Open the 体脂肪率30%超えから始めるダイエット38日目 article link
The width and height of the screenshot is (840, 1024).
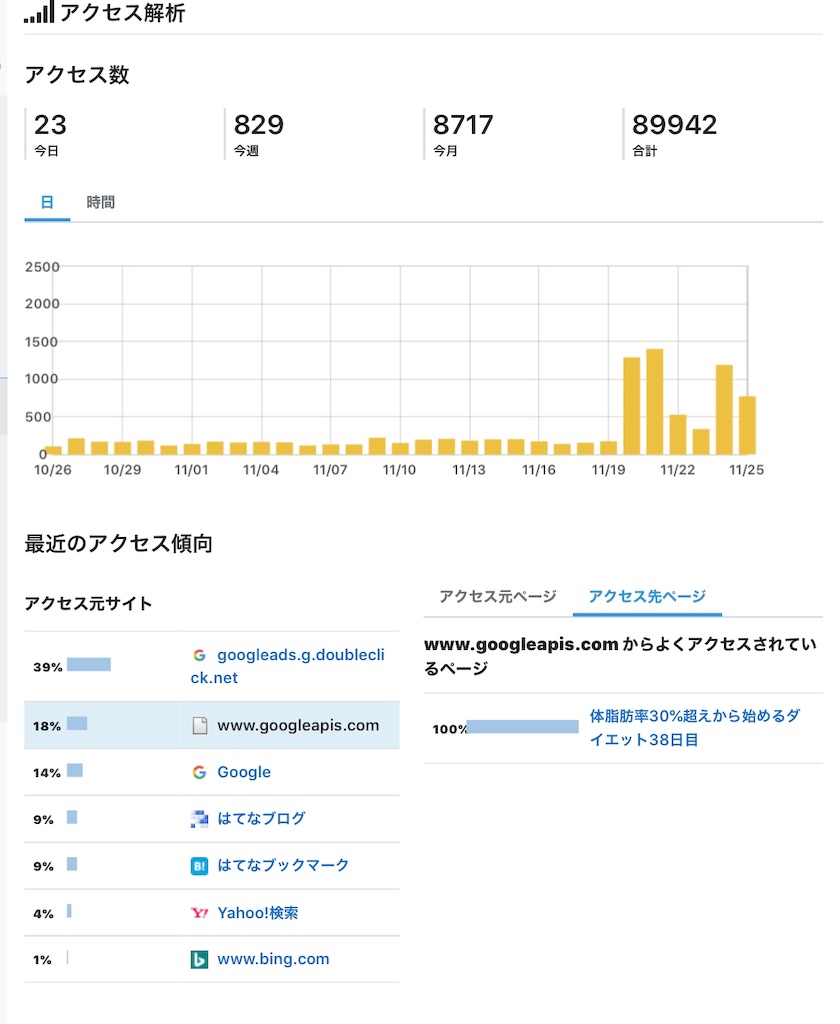(695, 728)
